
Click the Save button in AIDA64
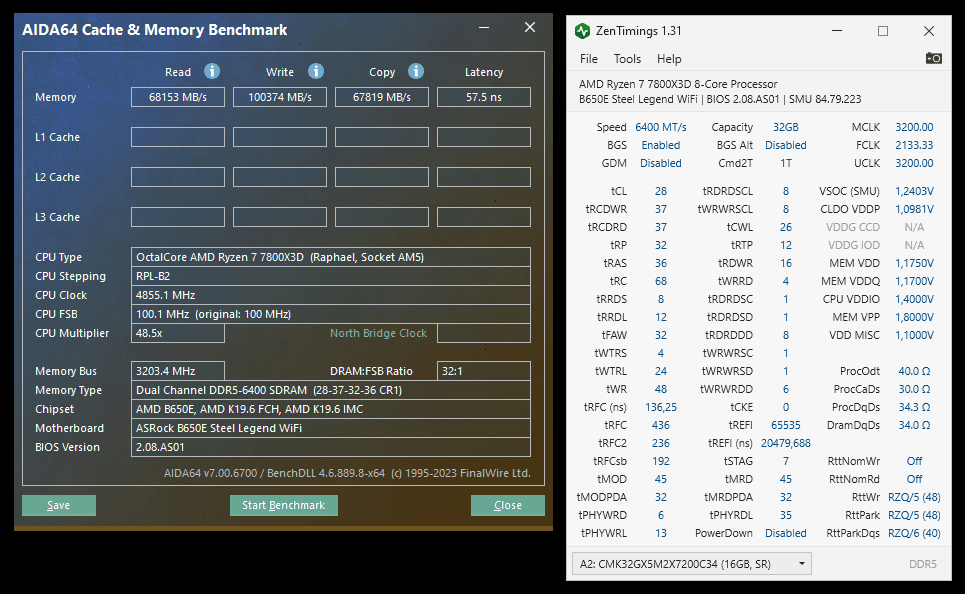coord(58,505)
